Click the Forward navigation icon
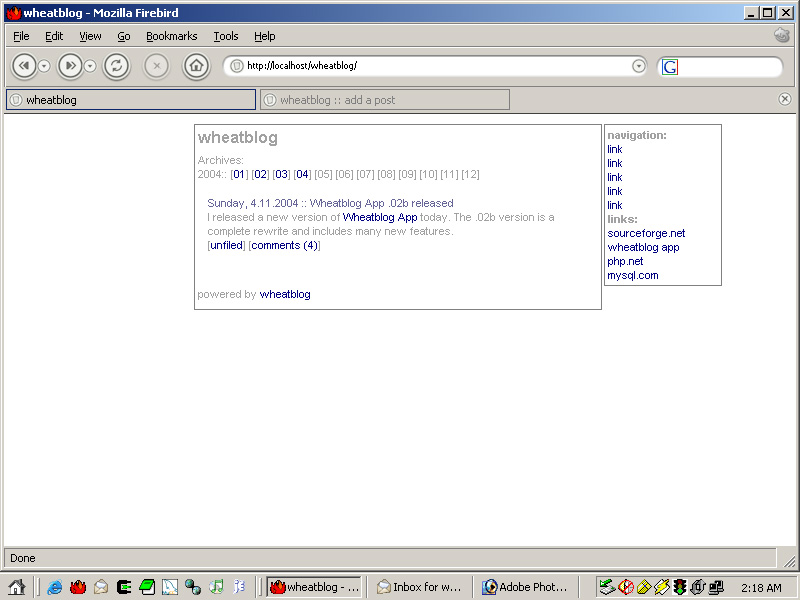Viewport: 800px width, 600px height. (x=70, y=65)
